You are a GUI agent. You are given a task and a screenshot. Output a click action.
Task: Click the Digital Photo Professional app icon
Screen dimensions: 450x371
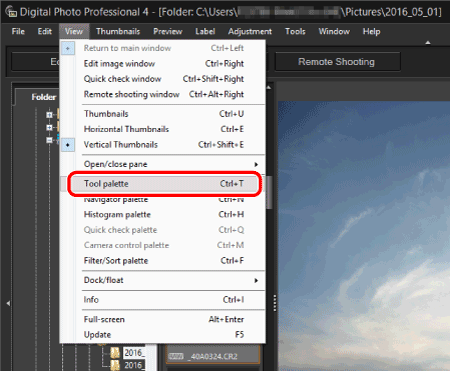(x=11, y=12)
